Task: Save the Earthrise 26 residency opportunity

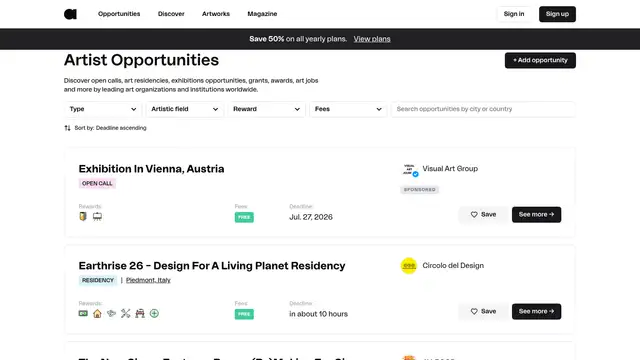Action: (483, 311)
